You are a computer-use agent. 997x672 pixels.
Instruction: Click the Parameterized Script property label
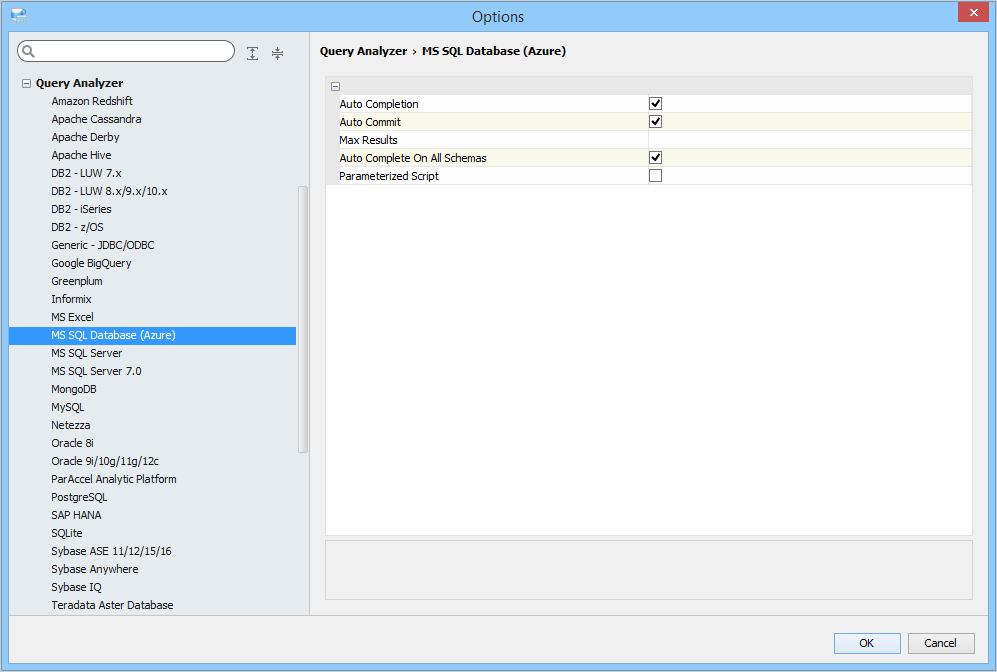point(389,176)
